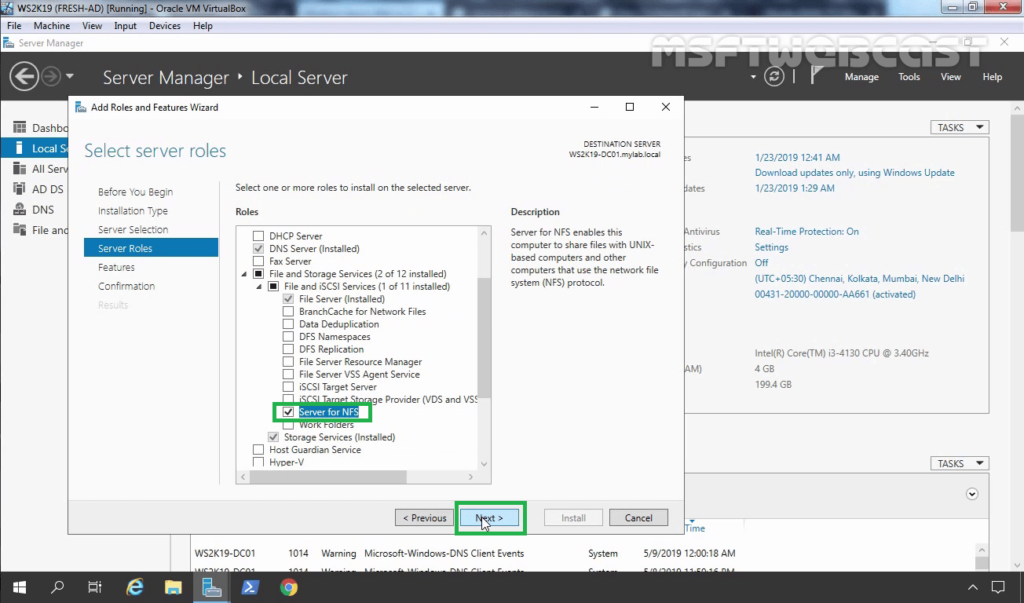Go to Features wizard step
1024x603 pixels.
(x=116, y=267)
